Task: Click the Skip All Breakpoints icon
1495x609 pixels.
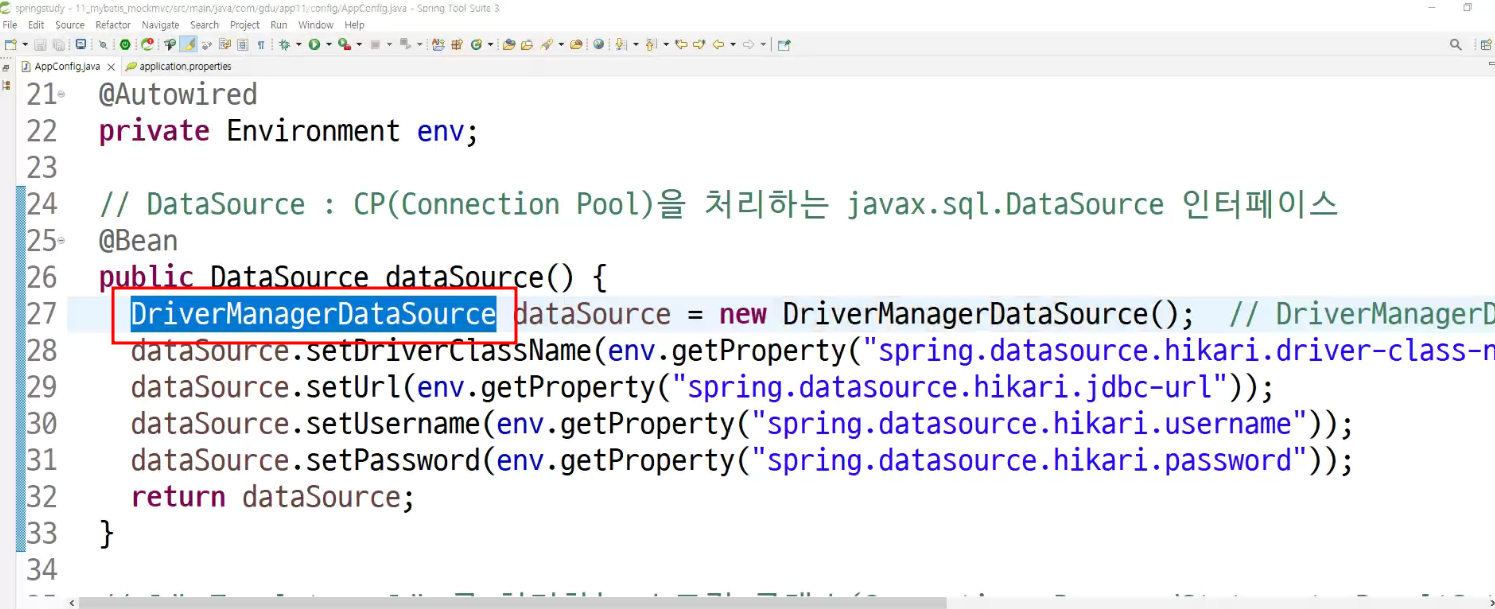Action: click(x=103, y=44)
